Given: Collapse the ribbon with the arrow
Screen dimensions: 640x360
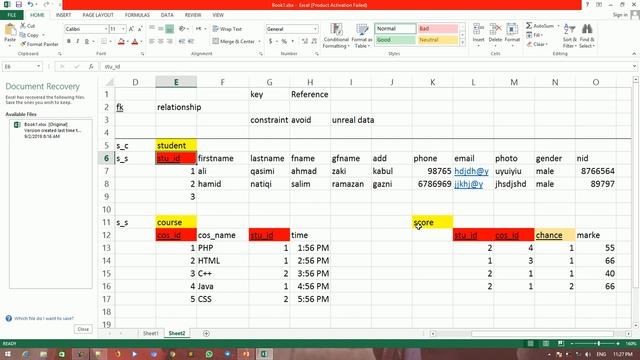Looking at the screenshot, I should click(634, 54).
